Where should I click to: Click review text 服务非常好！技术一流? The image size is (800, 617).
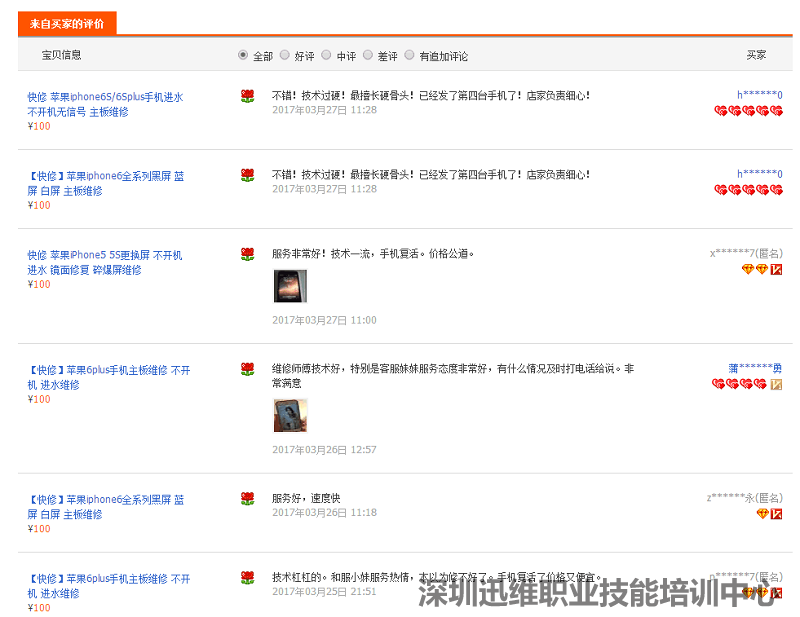pyautogui.click(x=372, y=254)
